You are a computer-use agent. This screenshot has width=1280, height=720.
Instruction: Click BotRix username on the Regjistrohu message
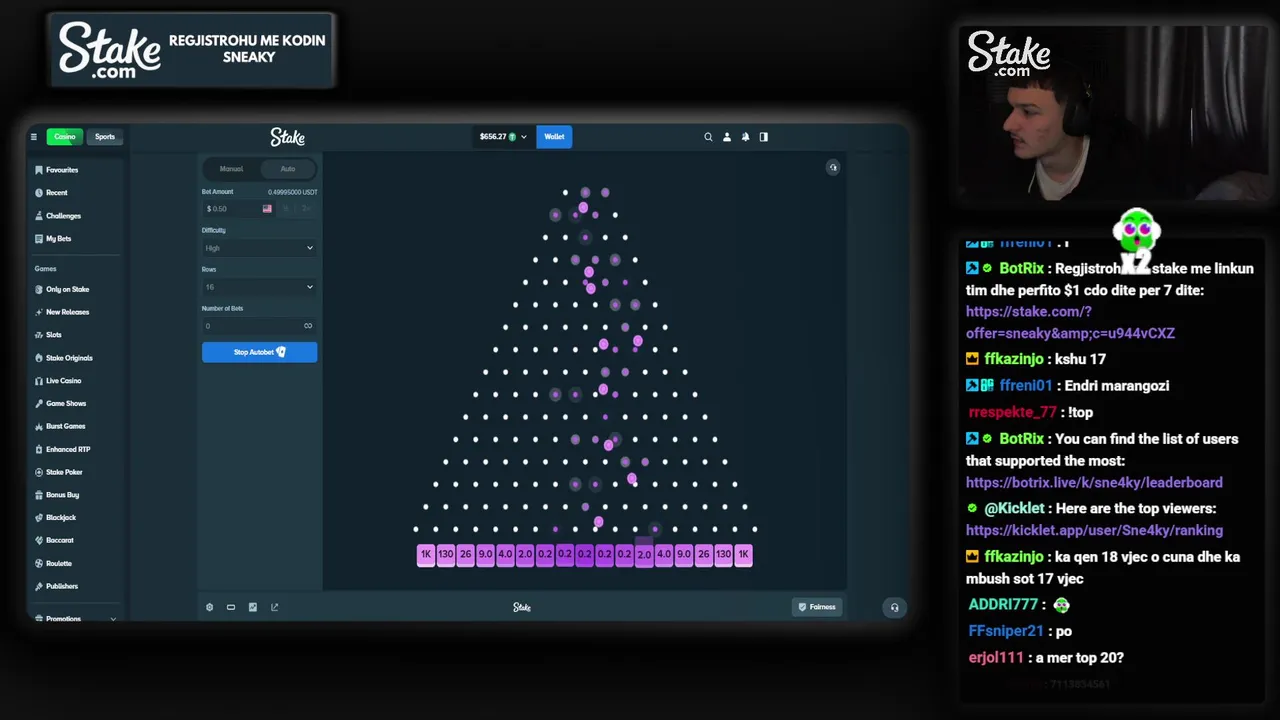[1021, 269]
